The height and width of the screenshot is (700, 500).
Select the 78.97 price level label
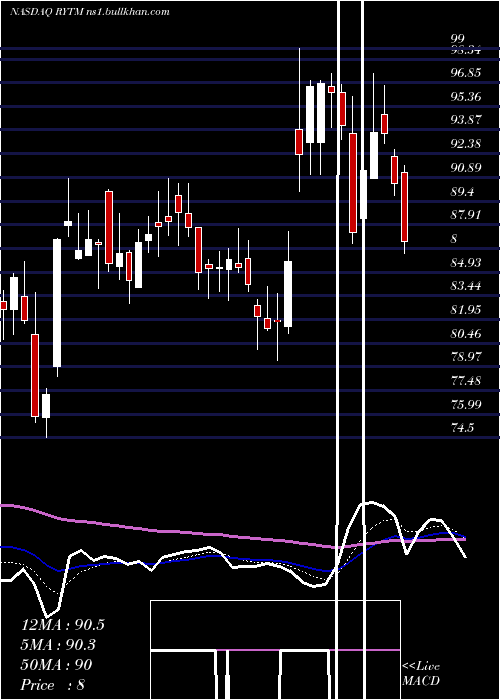coord(466,357)
